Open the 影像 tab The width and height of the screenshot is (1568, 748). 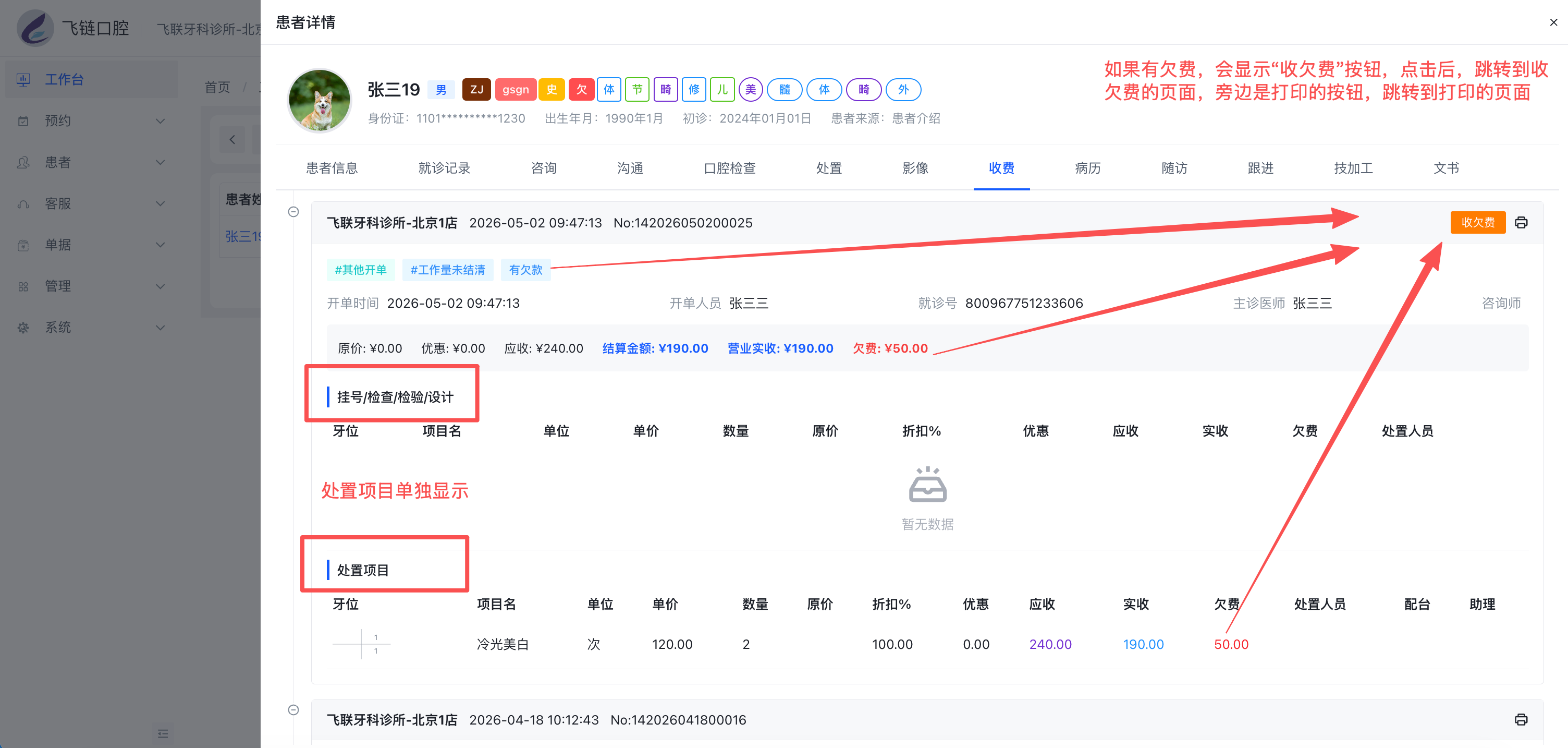point(915,168)
